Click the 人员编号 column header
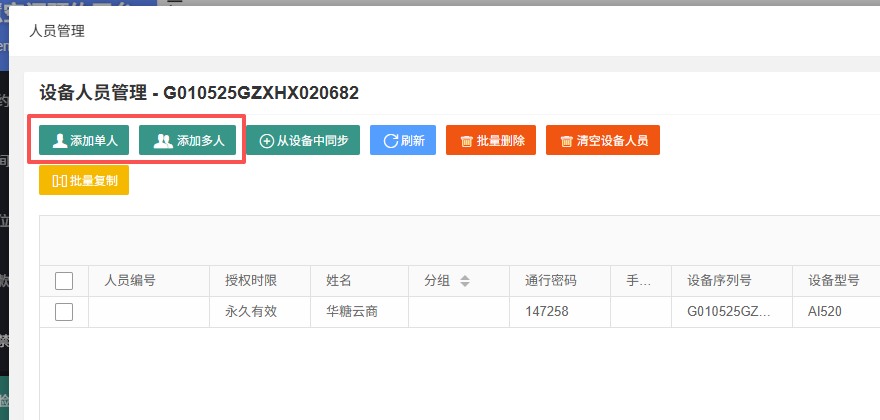Viewport: 880px width, 420px height. tap(130, 281)
